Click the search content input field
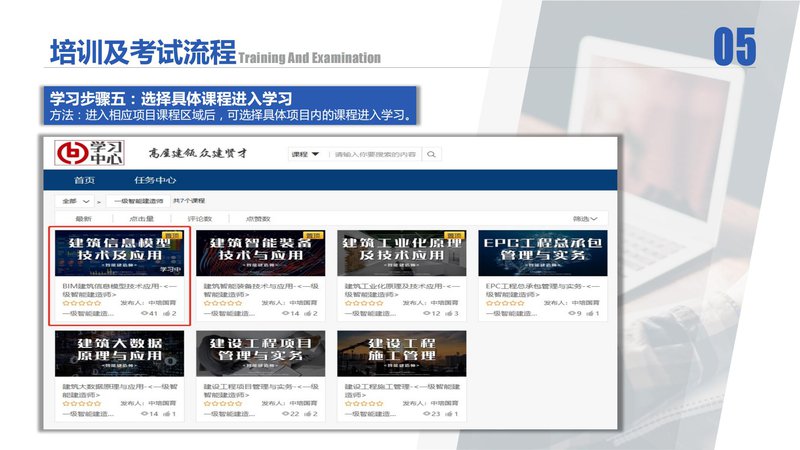Screen dimensions: 800x450 tap(375, 154)
